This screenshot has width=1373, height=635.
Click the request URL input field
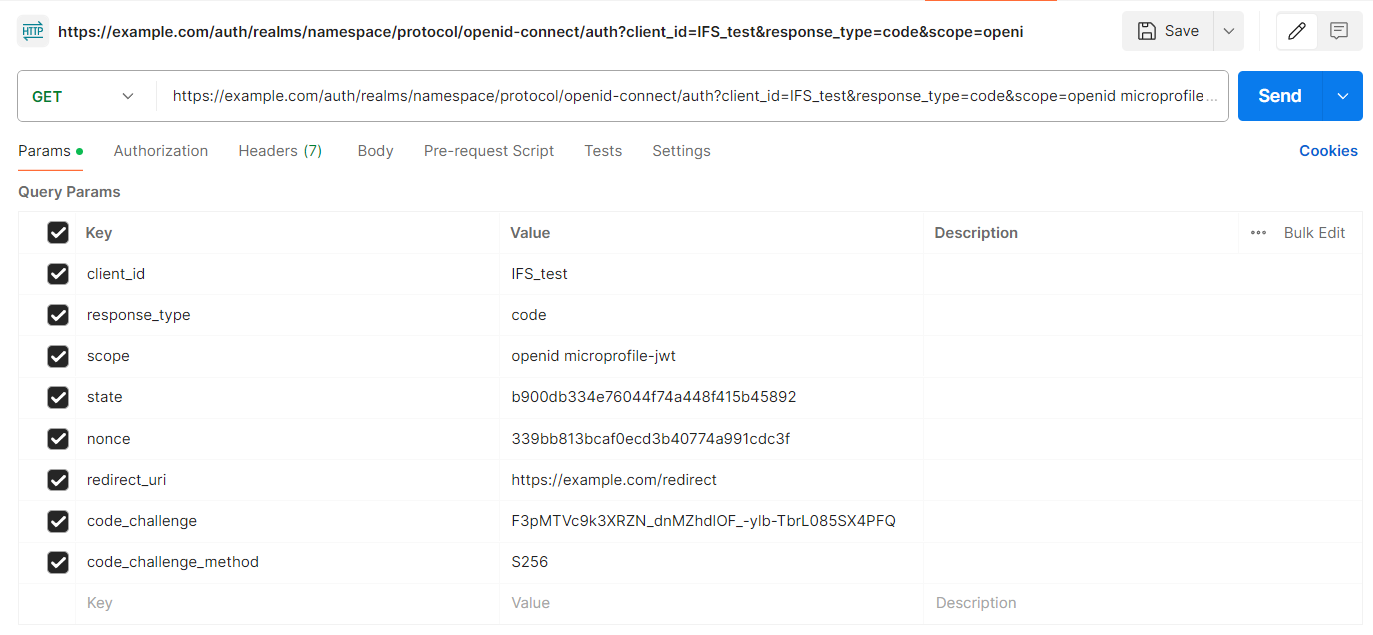690,95
